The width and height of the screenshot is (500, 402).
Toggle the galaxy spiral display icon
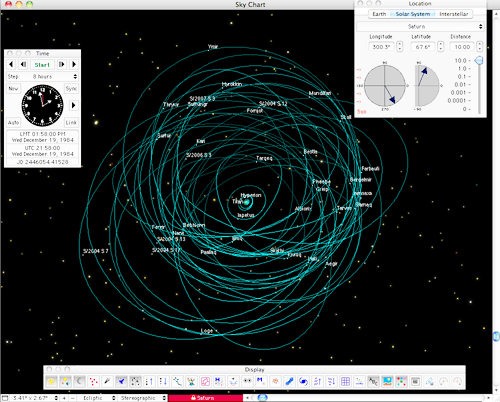[303, 381]
